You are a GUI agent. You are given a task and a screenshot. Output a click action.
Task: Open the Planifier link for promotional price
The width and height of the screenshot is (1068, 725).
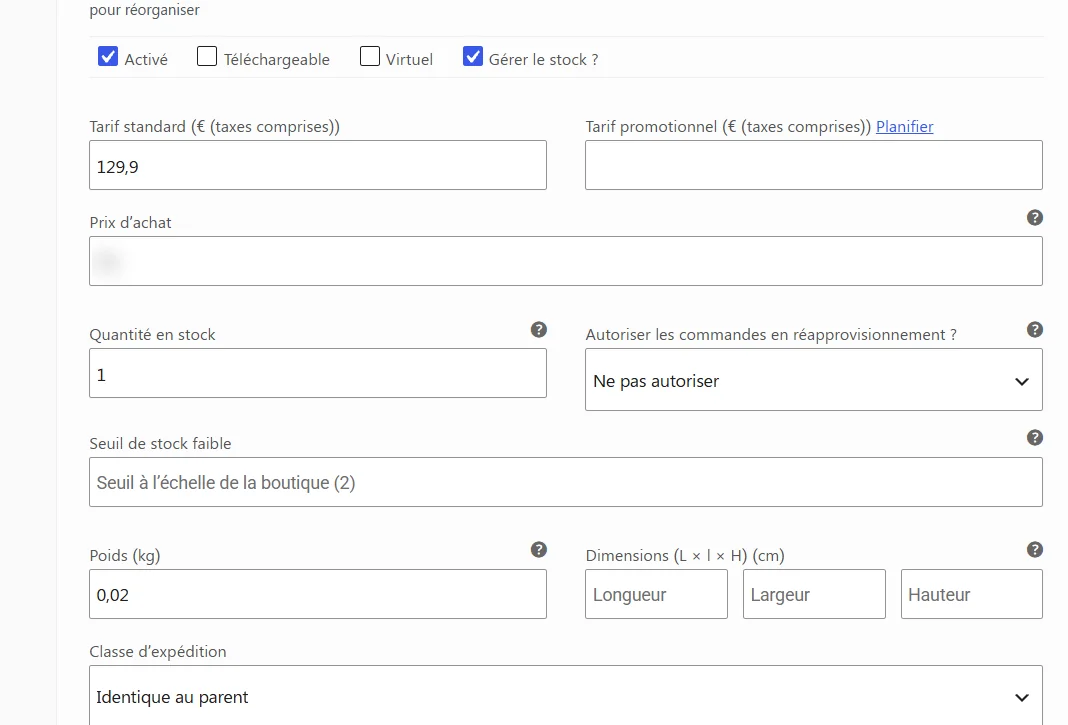(x=904, y=127)
